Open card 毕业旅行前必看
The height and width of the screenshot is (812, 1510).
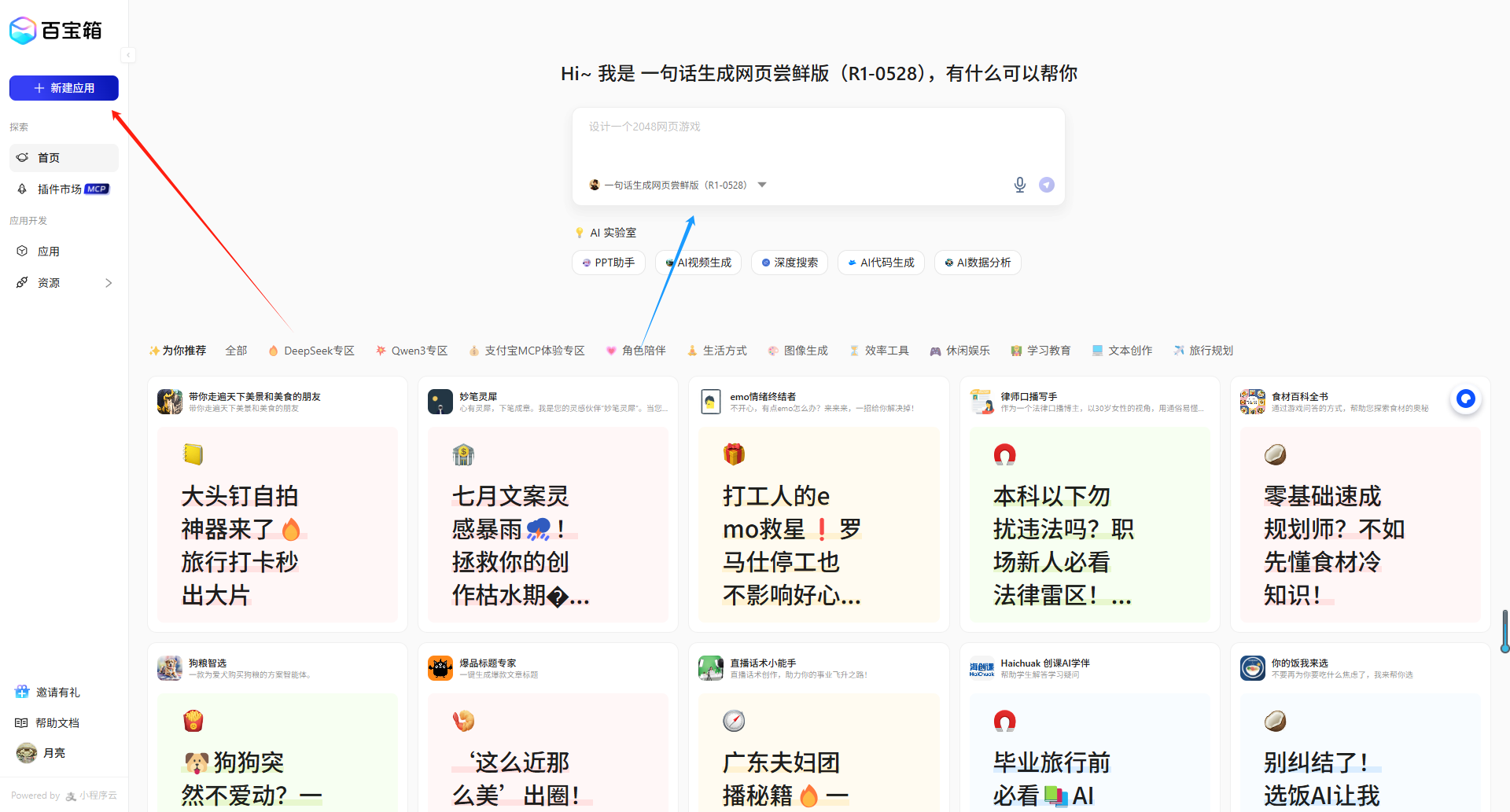point(1090,753)
